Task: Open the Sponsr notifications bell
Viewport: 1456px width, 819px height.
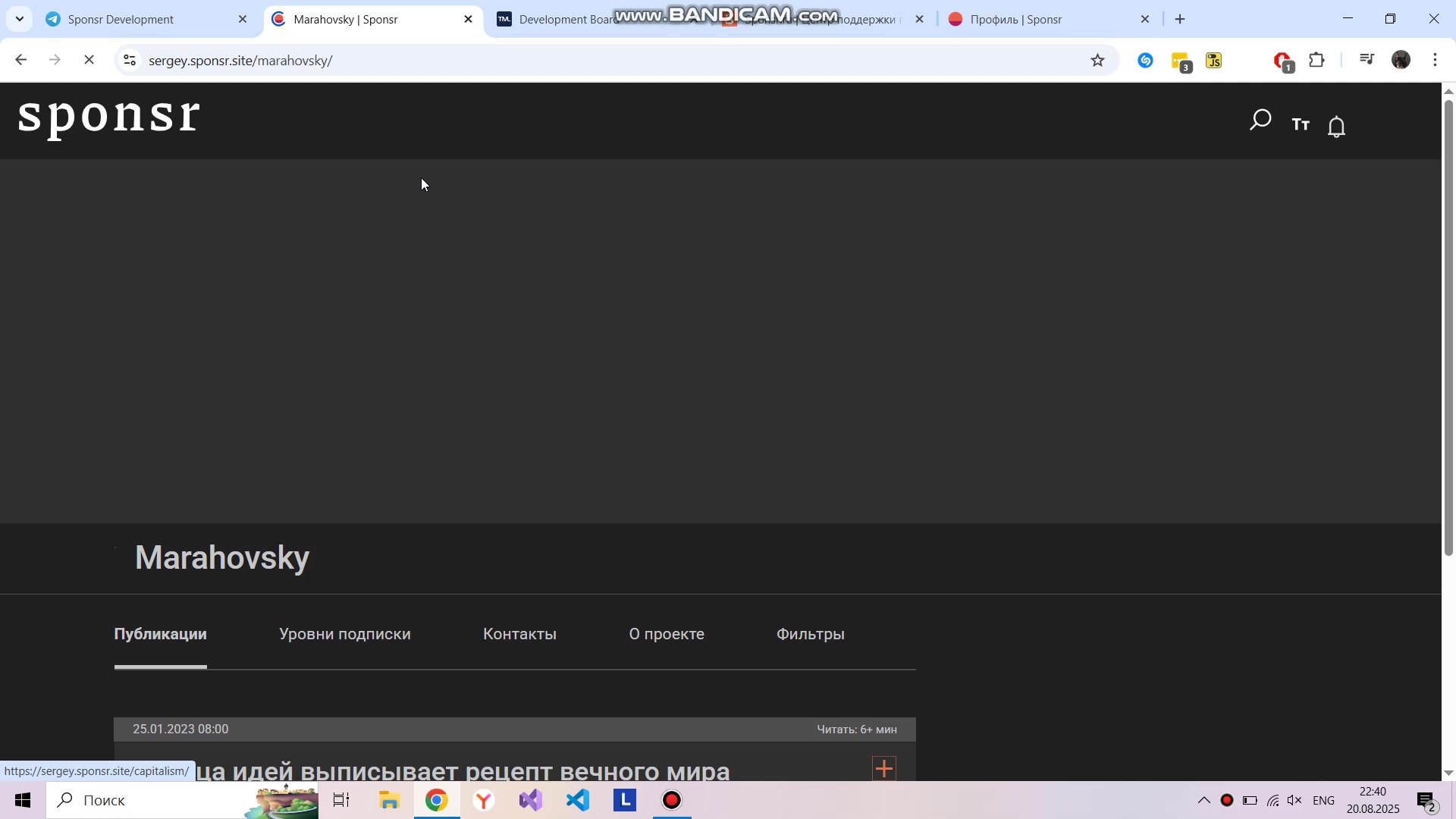Action: click(1336, 126)
